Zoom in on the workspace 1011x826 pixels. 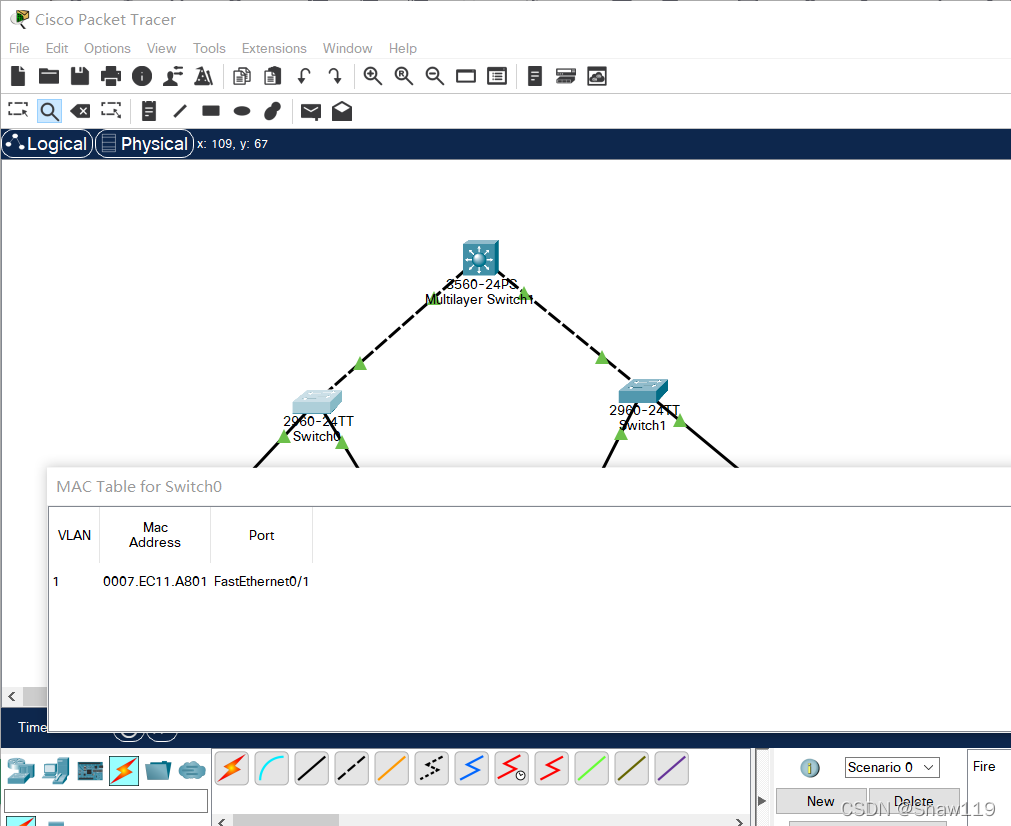(x=373, y=76)
